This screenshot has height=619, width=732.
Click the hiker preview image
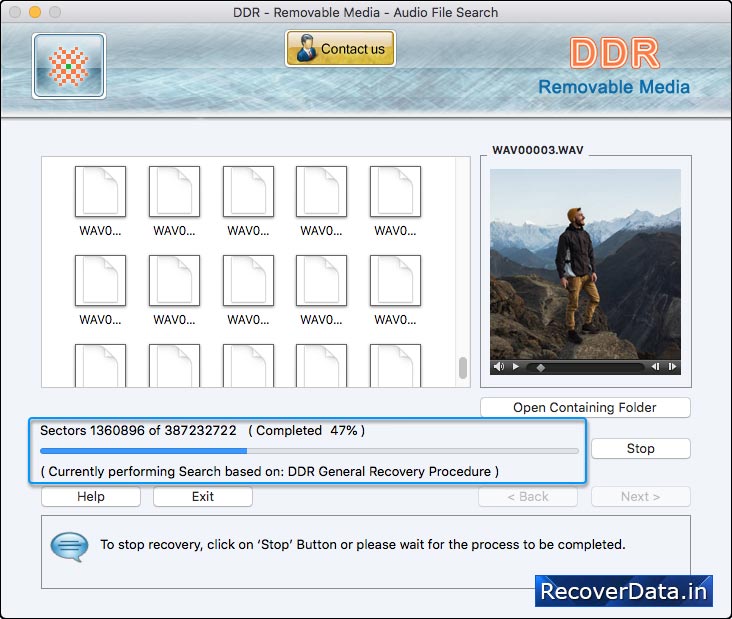[585, 264]
